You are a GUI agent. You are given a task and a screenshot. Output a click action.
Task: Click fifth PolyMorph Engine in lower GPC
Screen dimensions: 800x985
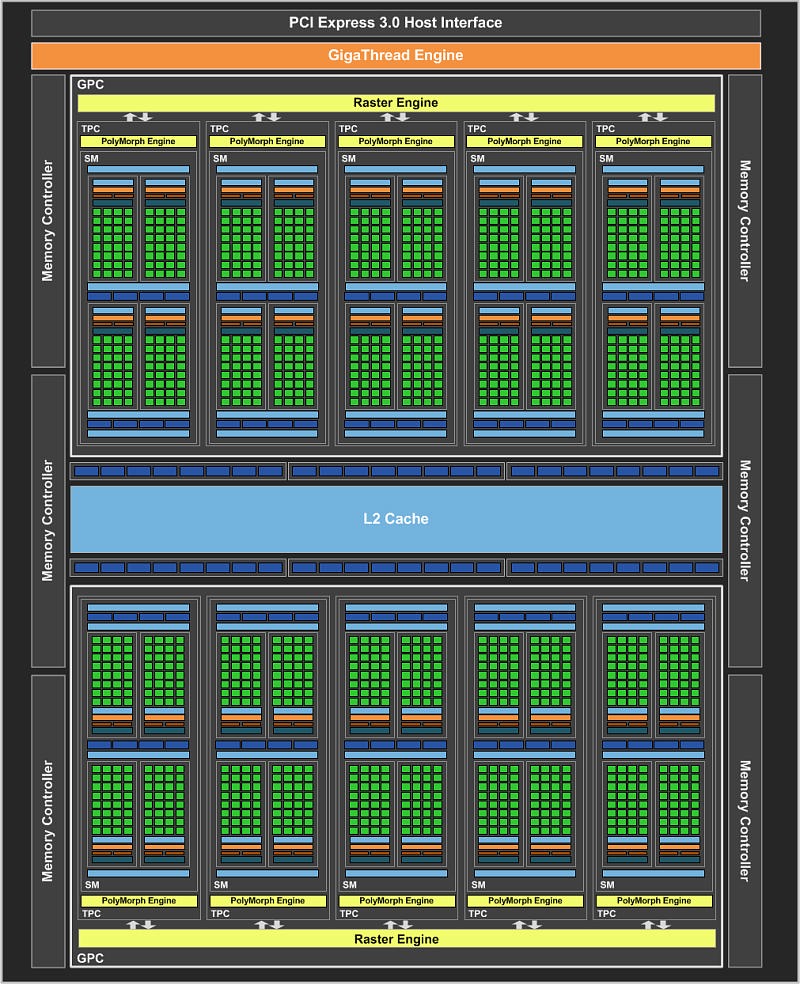(x=654, y=901)
